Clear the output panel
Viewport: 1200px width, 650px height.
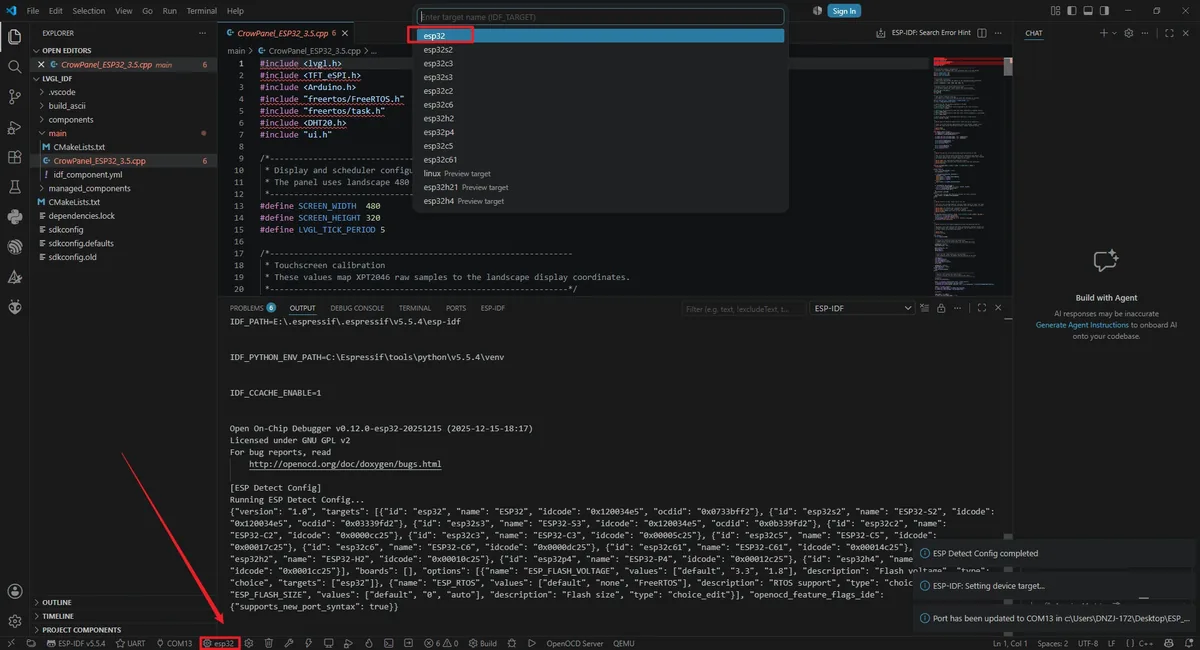point(924,308)
